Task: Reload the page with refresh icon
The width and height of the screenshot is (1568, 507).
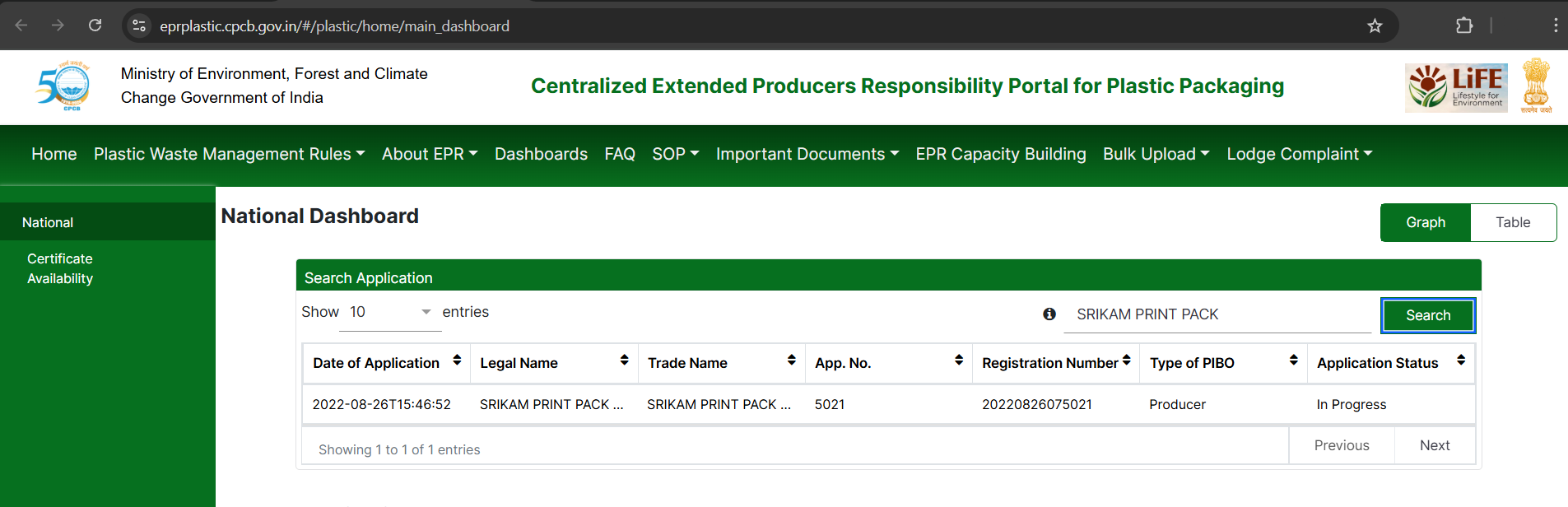Action: [95, 26]
